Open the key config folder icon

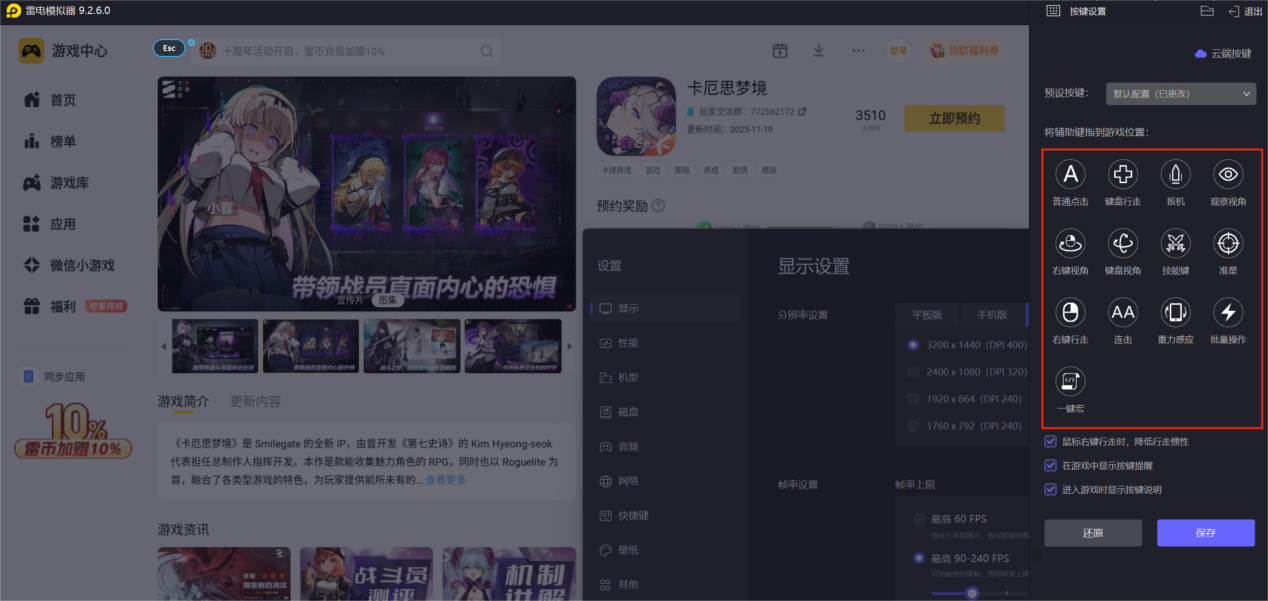click(x=1207, y=11)
